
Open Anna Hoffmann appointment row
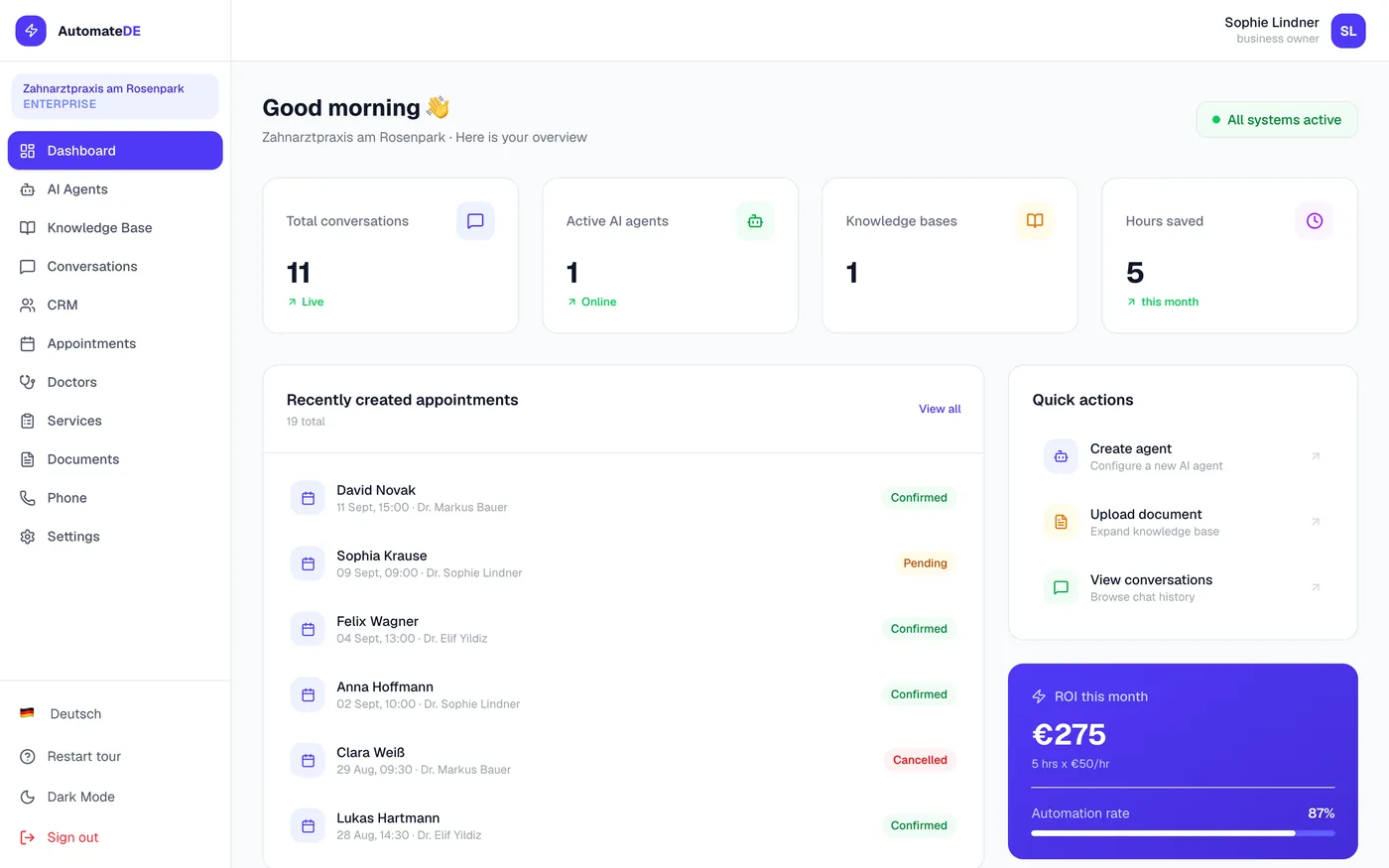click(623, 694)
